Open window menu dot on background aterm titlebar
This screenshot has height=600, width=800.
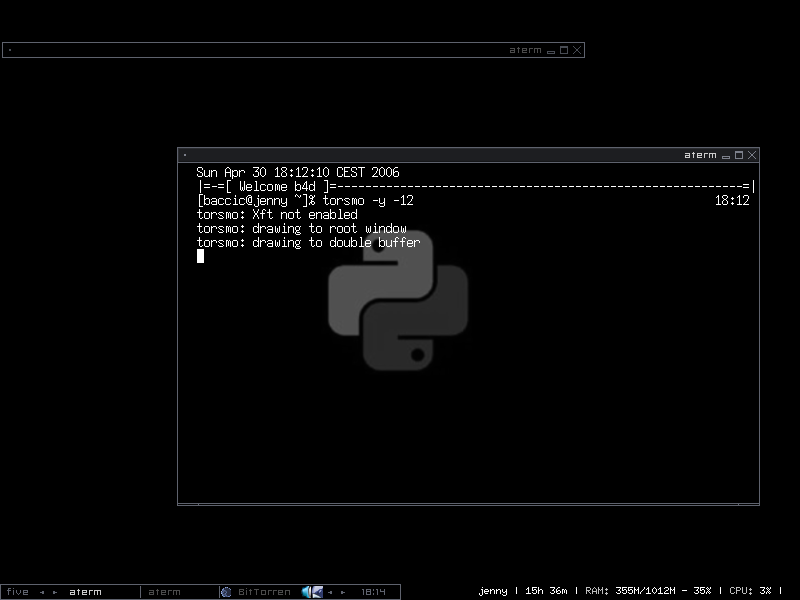point(10,50)
